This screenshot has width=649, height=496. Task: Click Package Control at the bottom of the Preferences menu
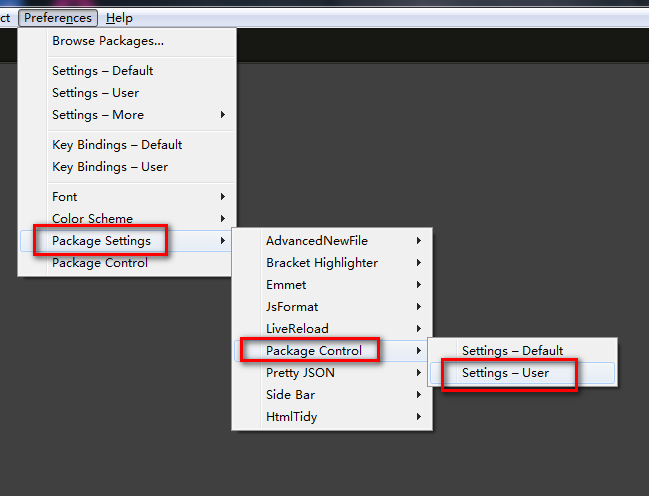pyautogui.click(x=126, y=262)
